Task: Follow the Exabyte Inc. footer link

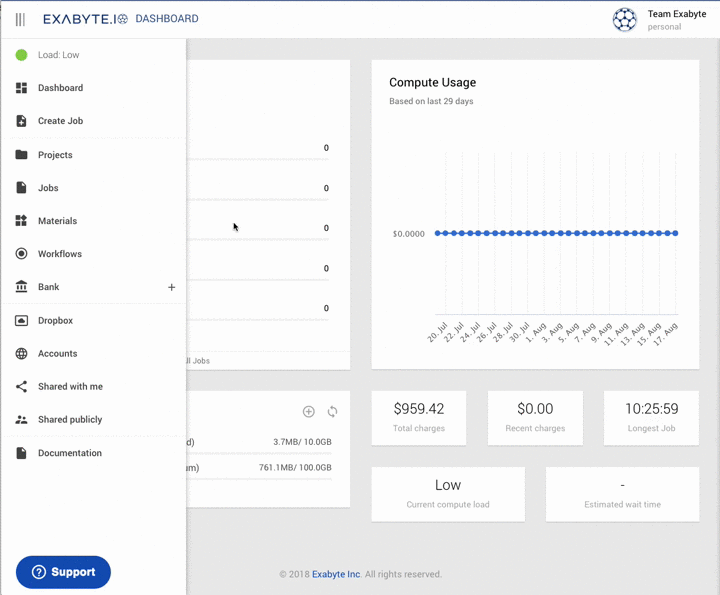Action: [x=336, y=574]
